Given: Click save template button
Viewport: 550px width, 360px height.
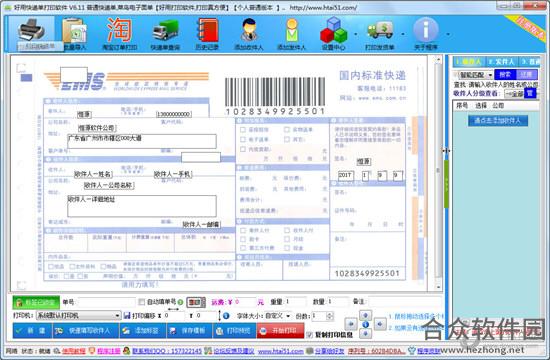Looking at the screenshot, I should [x=189, y=331].
